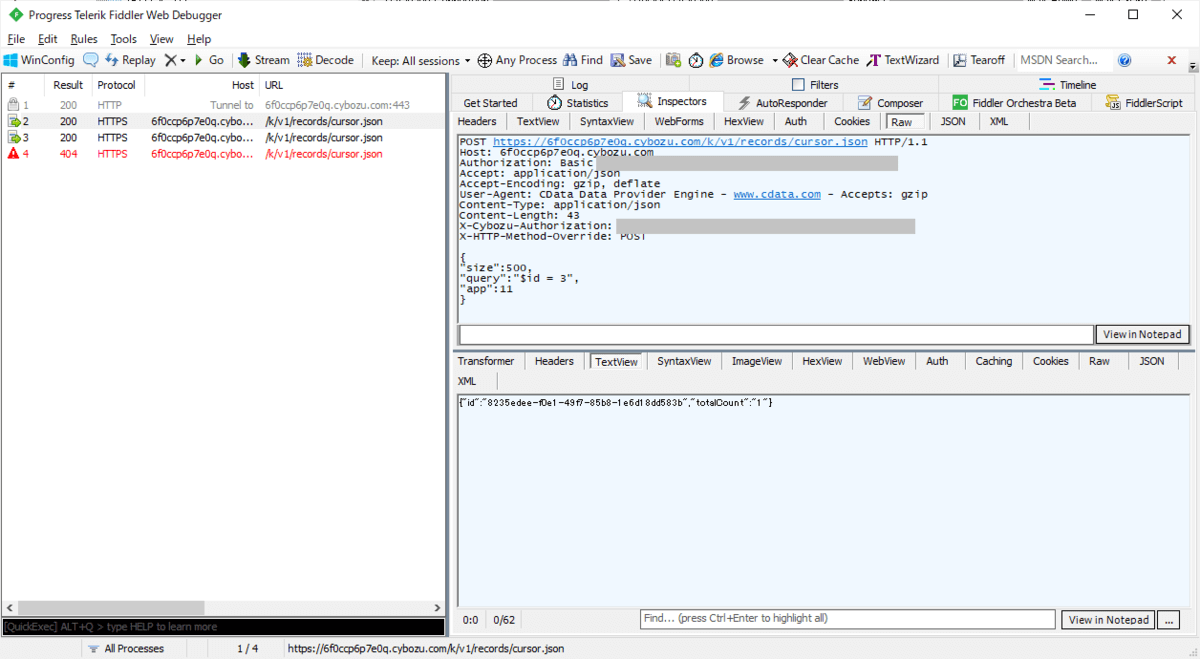Viewport: 1200px width, 659px height.
Task: Click the comment speech bubble icon
Action: 91,60
